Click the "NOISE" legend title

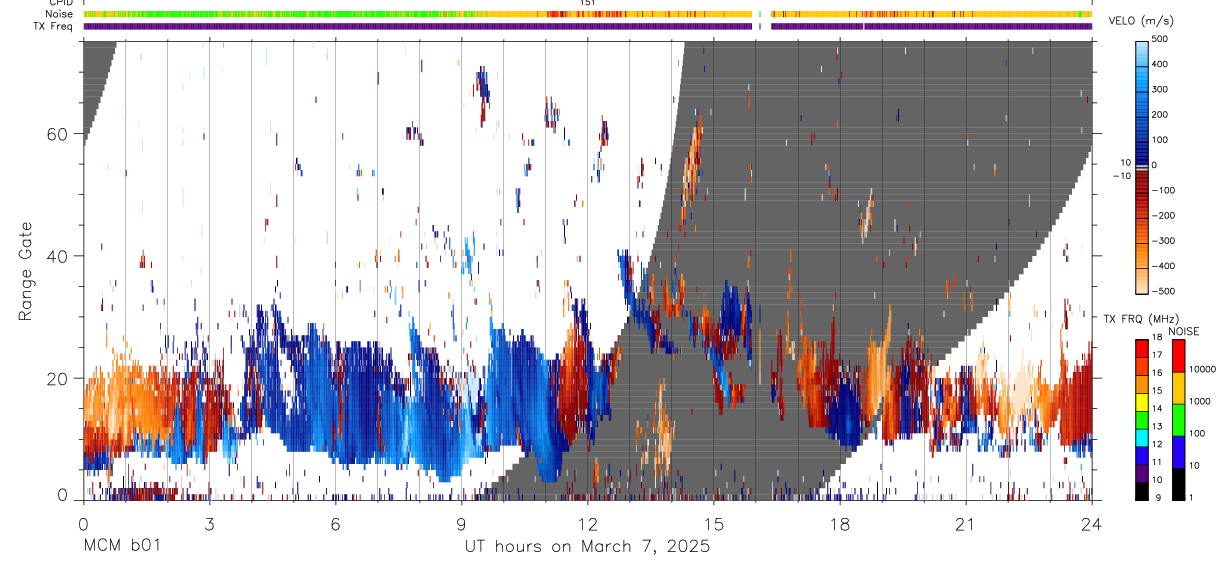click(x=1183, y=331)
